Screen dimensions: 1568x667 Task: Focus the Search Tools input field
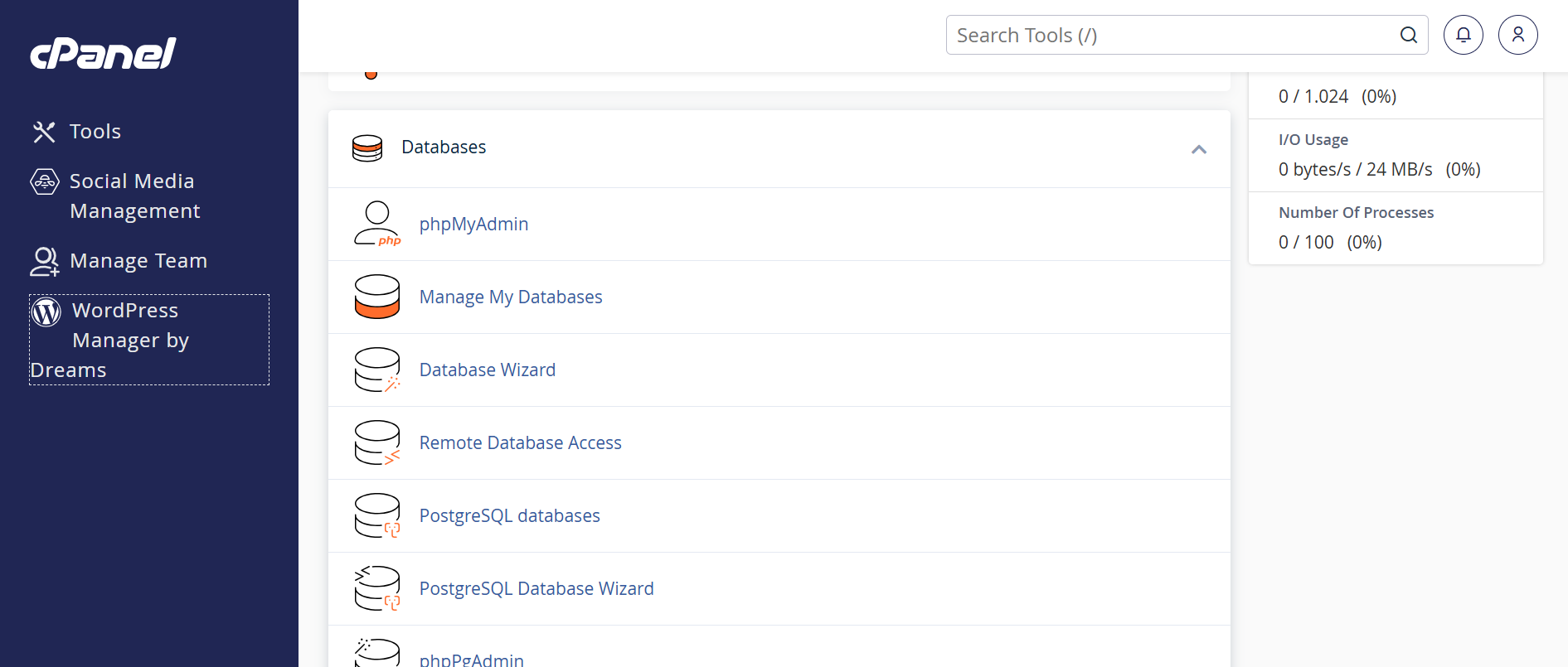tap(1169, 36)
